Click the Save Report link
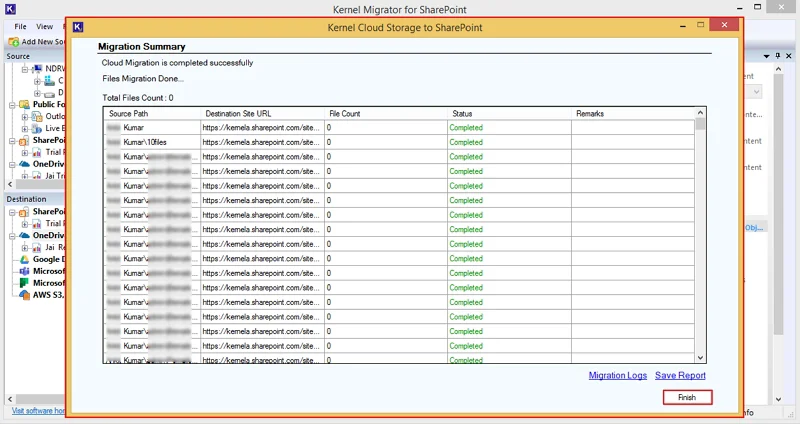Screen dimensions: 800x424 coord(680,376)
